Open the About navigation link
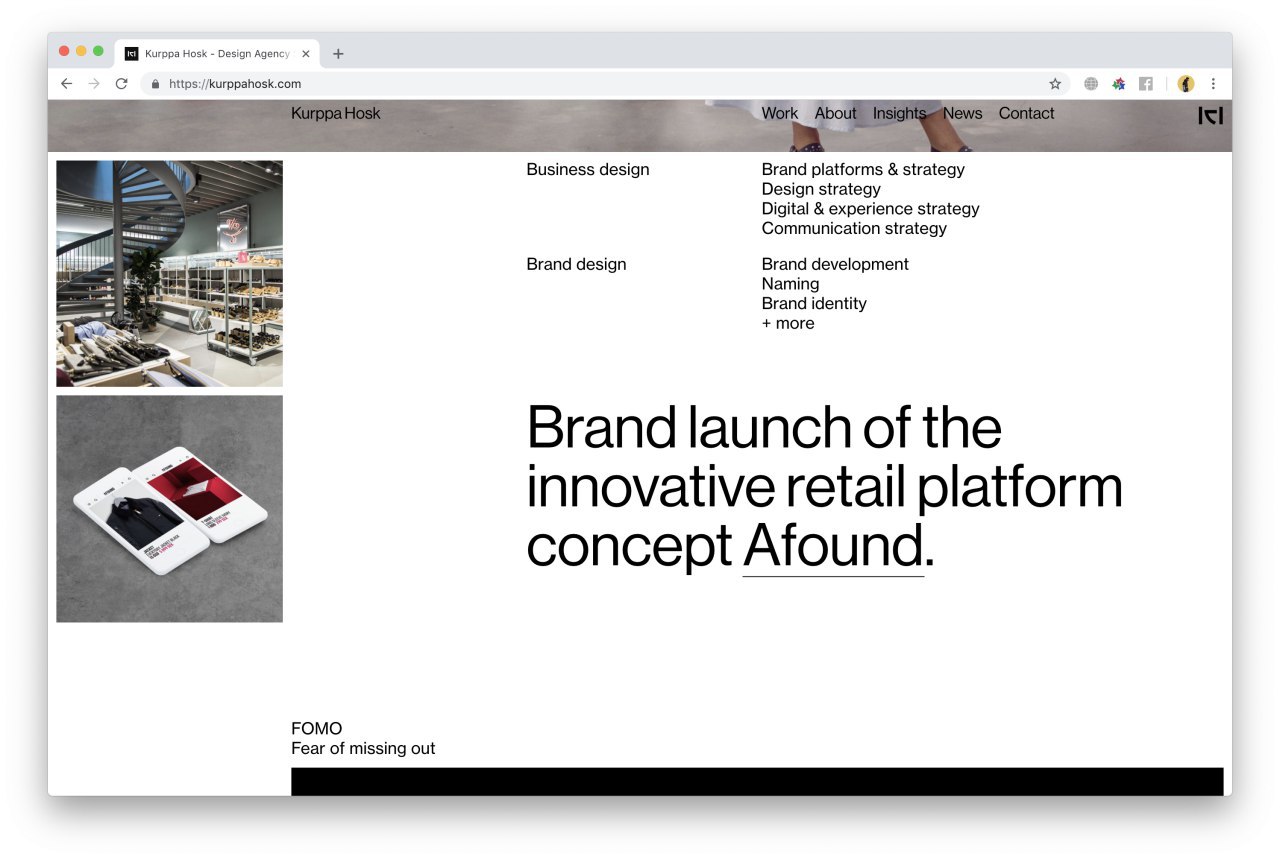This screenshot has width=1280, height=859. pyautogui.click(x=836, y=113)
